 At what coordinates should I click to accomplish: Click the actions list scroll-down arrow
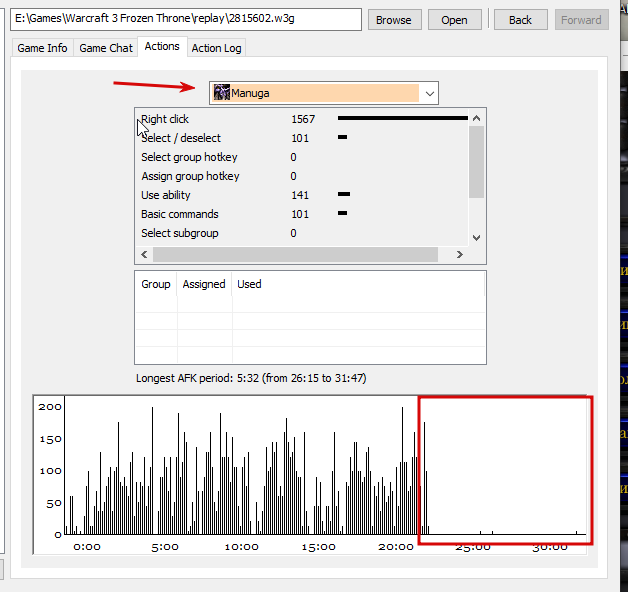click(x=476, y=238)
